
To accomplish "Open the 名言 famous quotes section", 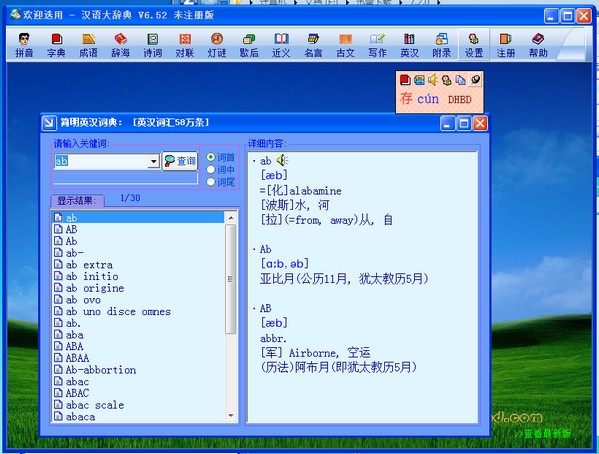I will (313, 45).
